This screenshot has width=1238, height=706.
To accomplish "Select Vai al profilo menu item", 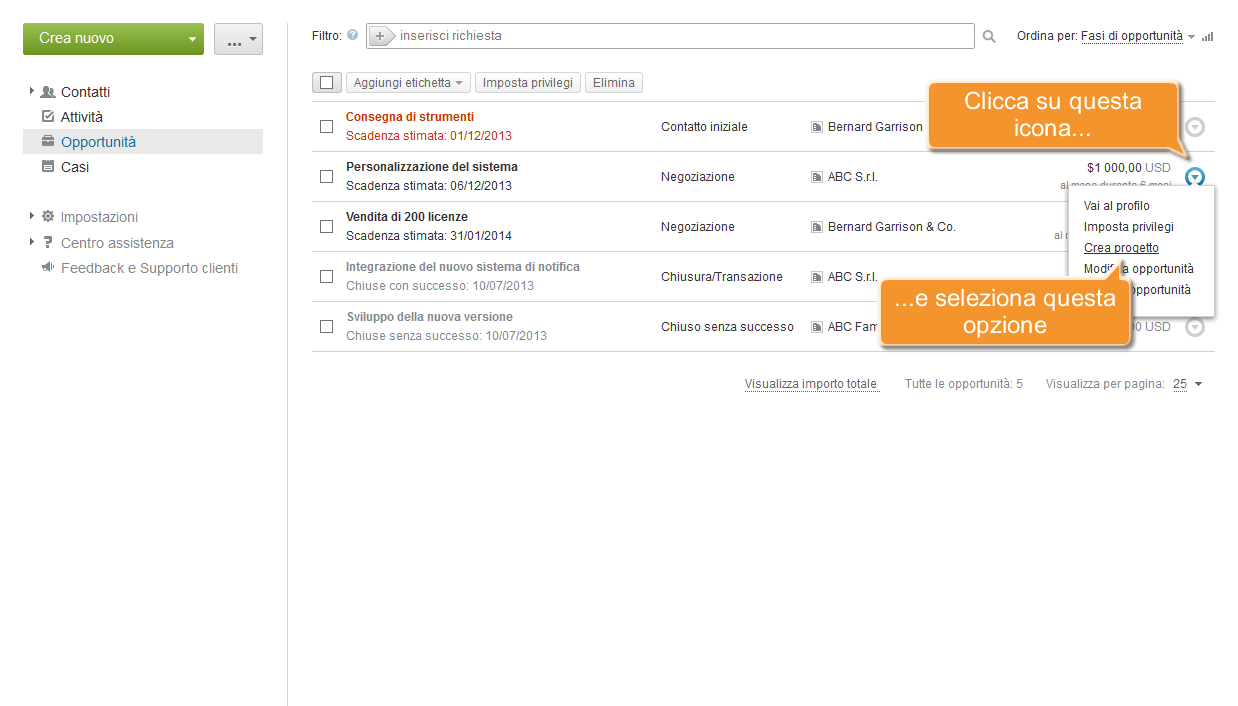I will click(1117, 206).
